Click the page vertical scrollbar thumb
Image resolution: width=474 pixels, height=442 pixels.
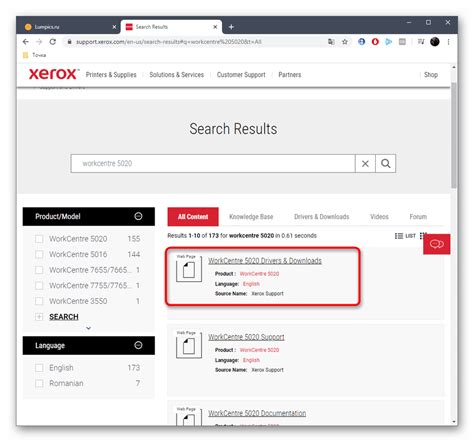coord(454,135)
